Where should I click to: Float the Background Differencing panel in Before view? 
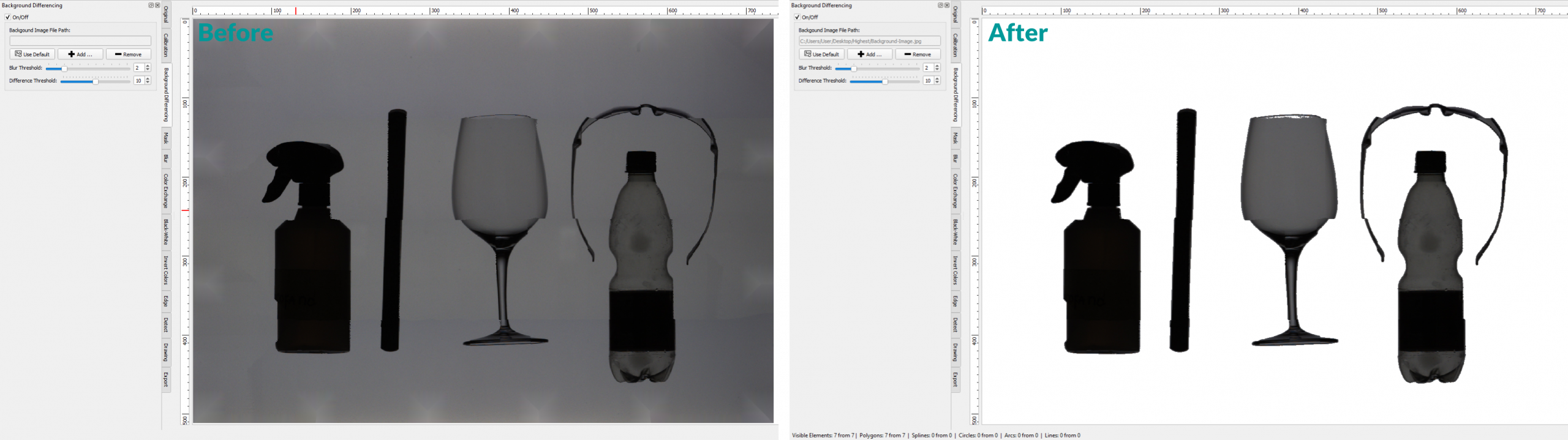click(151, 6)
